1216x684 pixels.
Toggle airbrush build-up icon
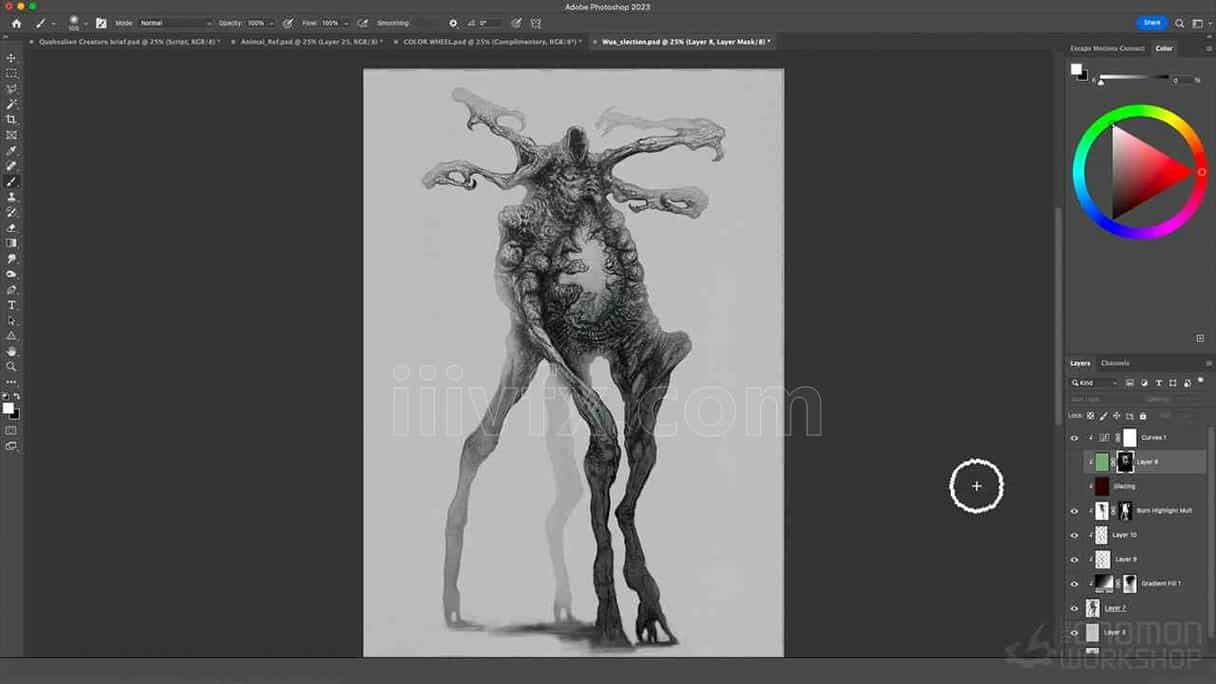coord(362,23)
